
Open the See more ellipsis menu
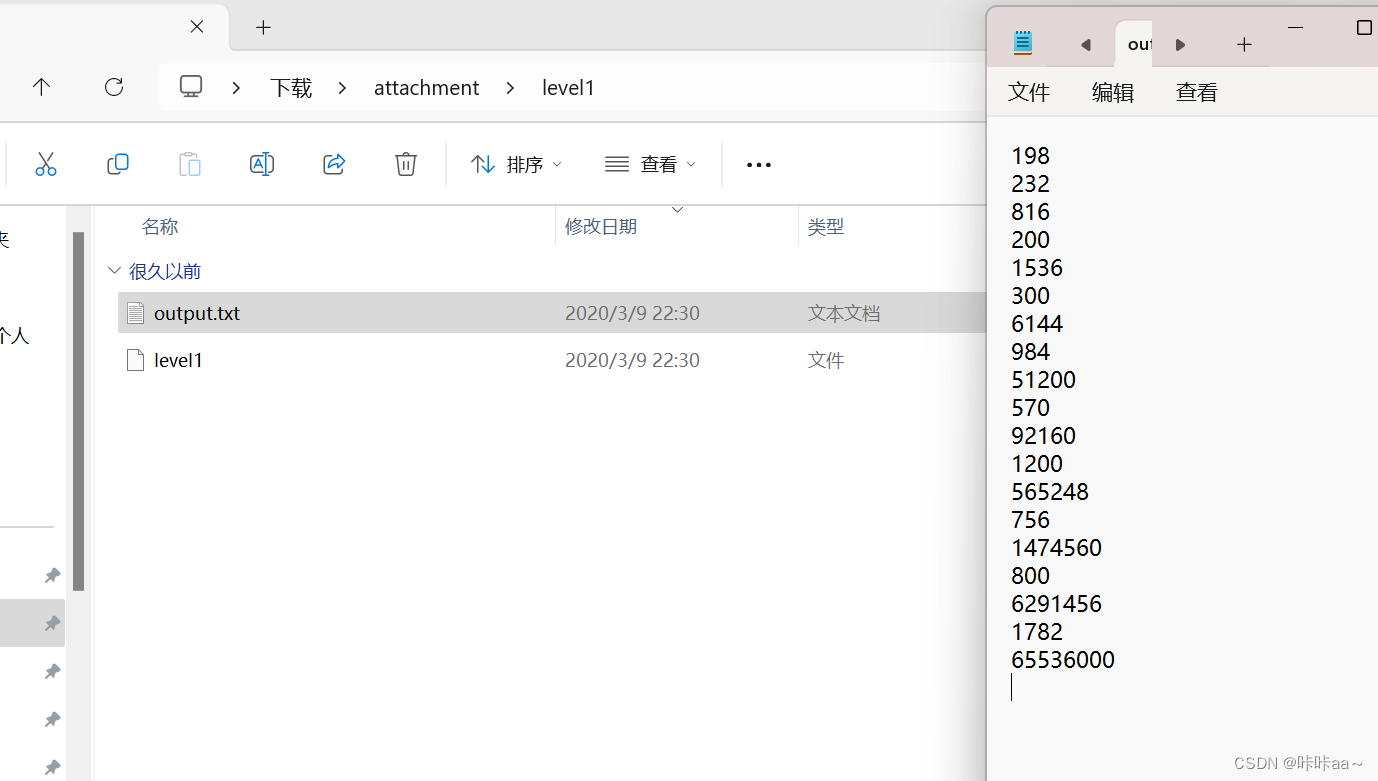pos(758,163)
